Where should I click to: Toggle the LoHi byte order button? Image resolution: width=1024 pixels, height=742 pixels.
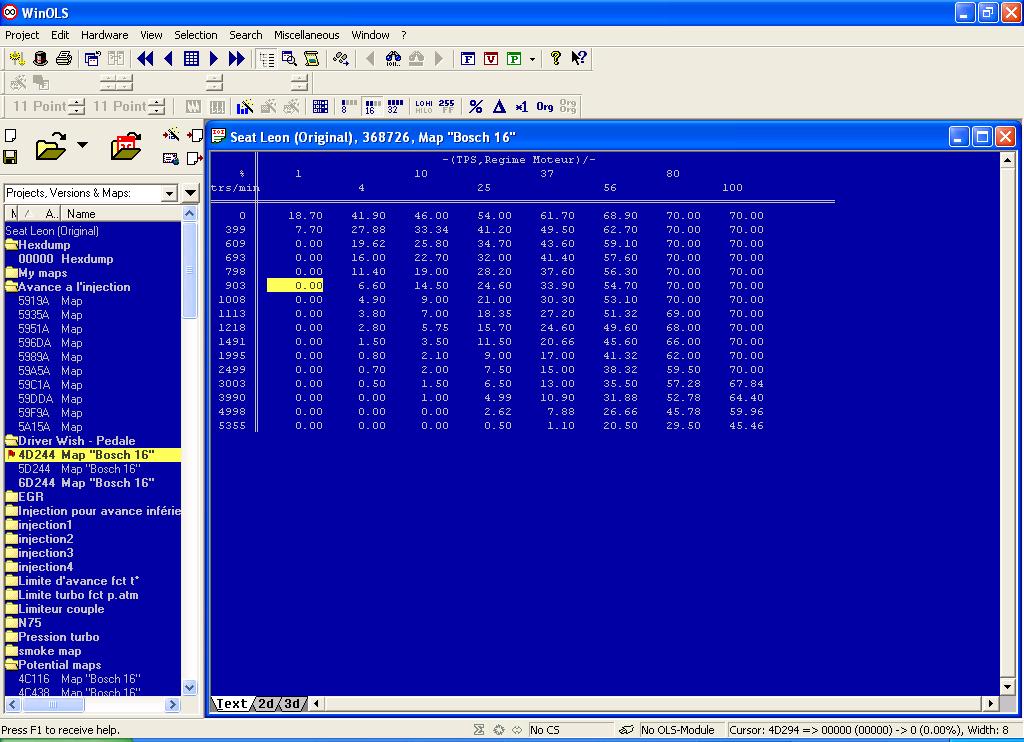[423, 106]
